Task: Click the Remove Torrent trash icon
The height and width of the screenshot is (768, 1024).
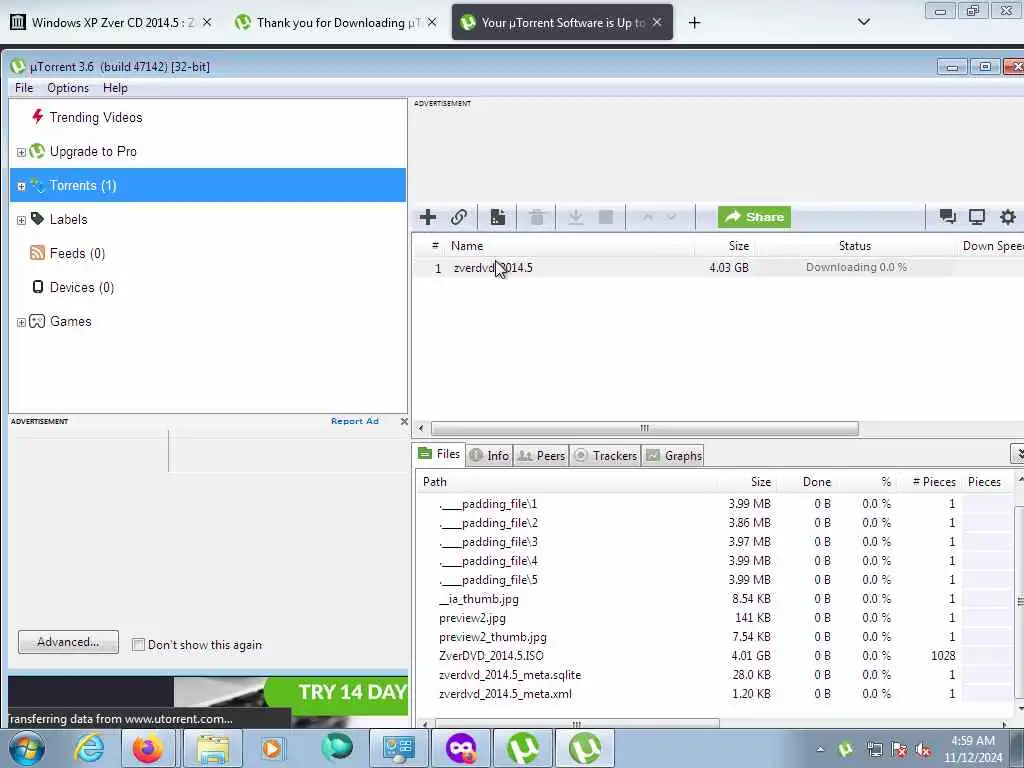Action: (x=537, y=217)
